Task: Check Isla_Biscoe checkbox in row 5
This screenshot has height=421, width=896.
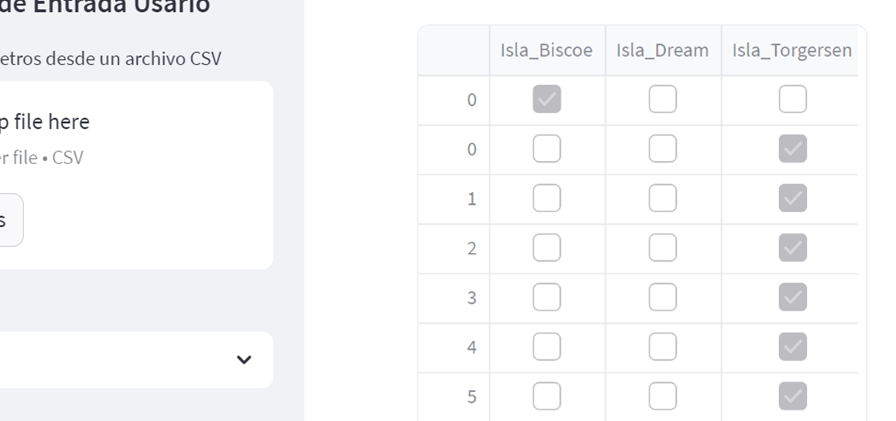Action: click(x=547, y=396)
